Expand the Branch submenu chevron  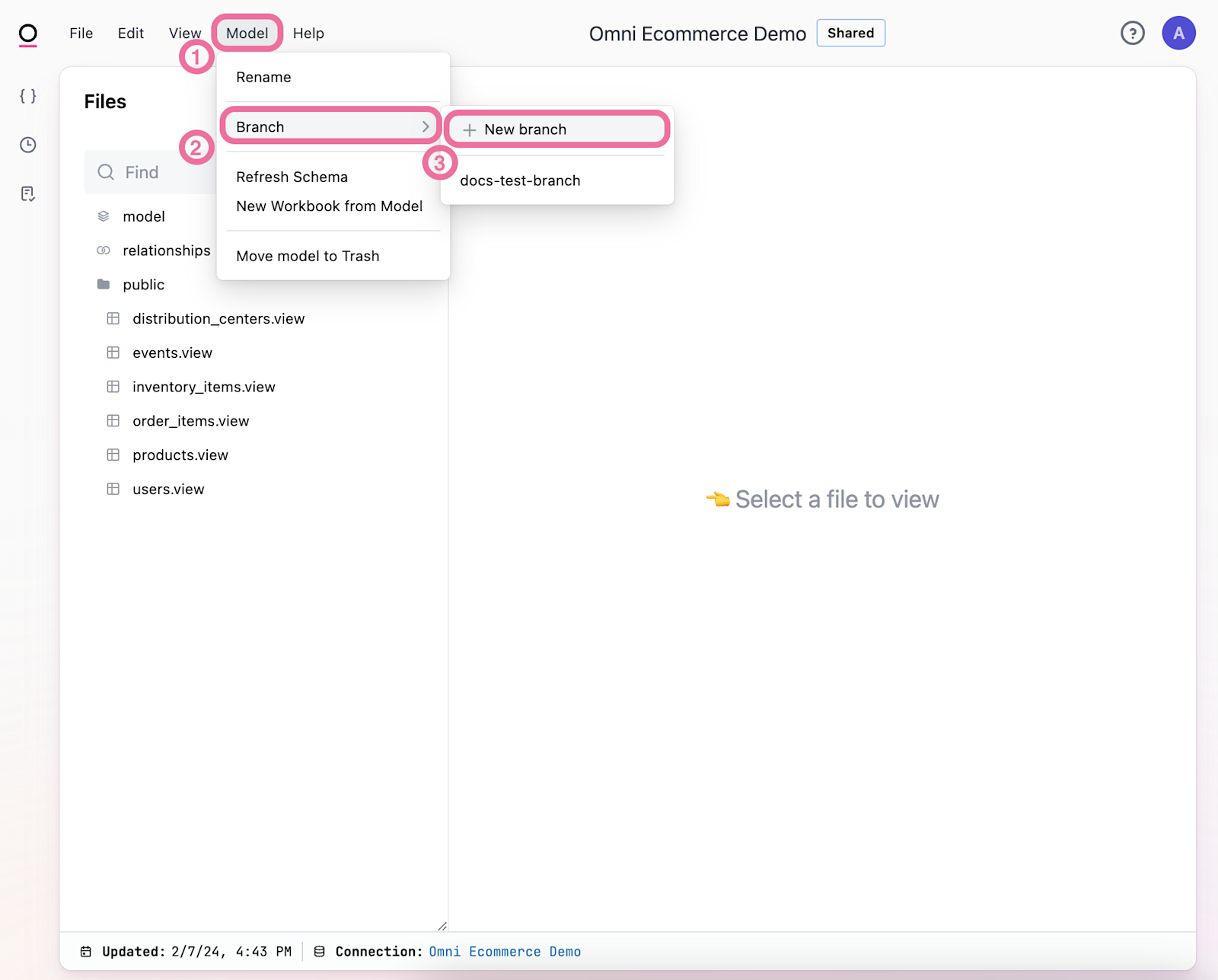(x=426, y=126)
